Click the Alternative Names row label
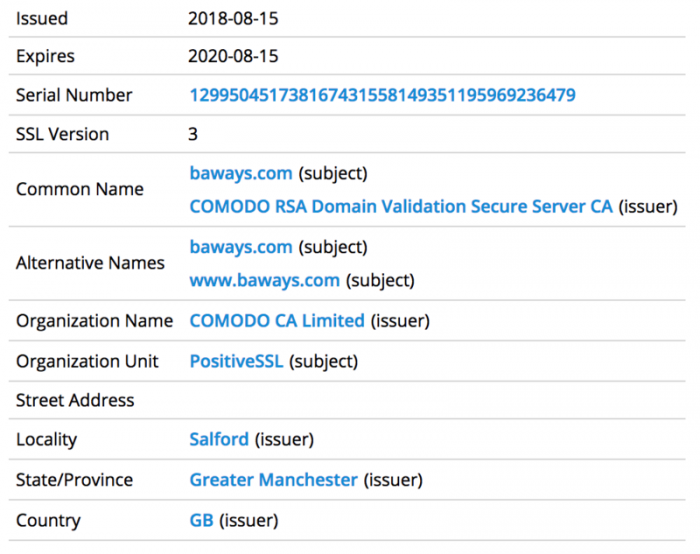This screenshot has width=700, height=554. coord(90,263)
